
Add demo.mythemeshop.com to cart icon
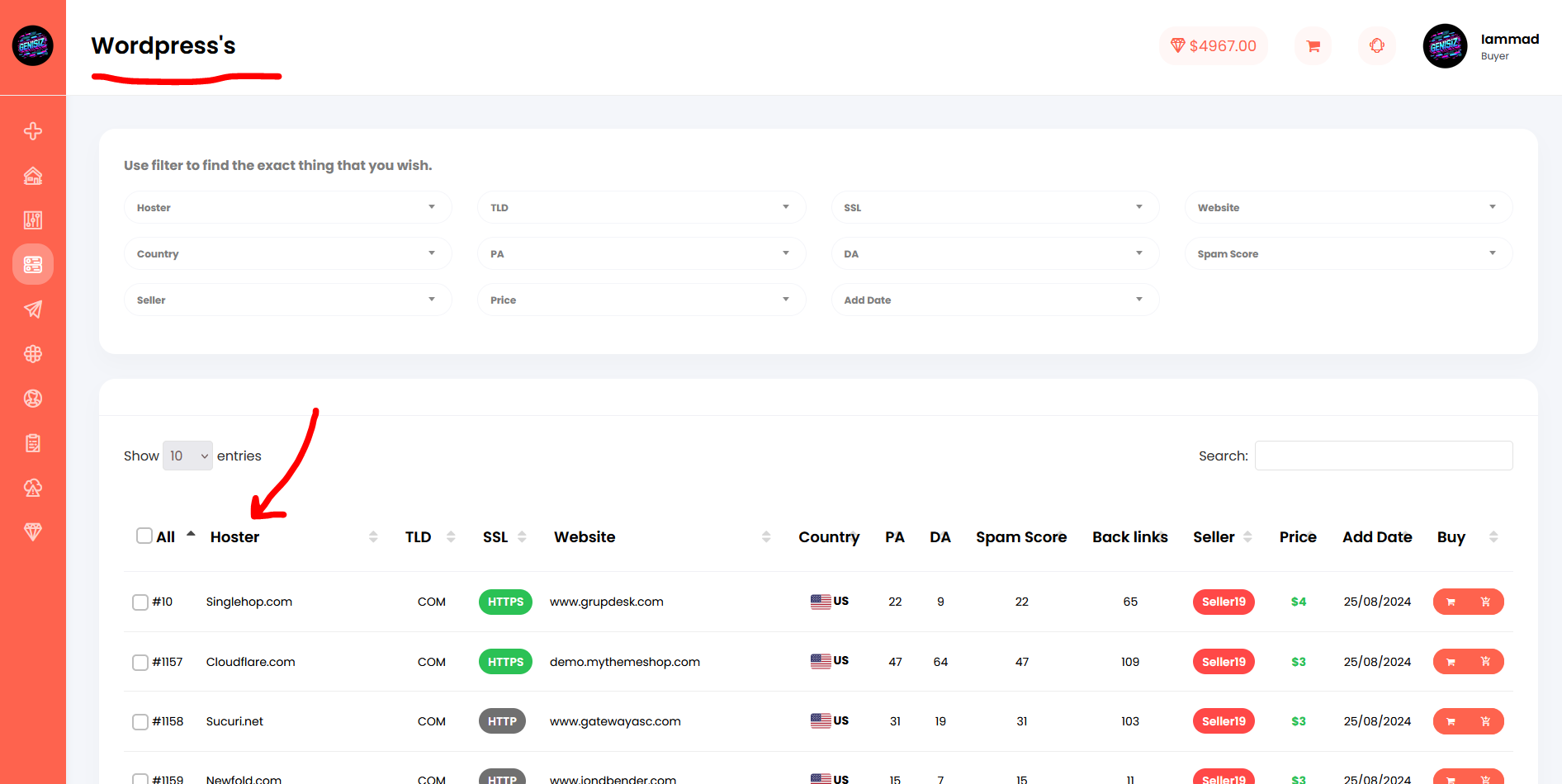pos(1486,662)
